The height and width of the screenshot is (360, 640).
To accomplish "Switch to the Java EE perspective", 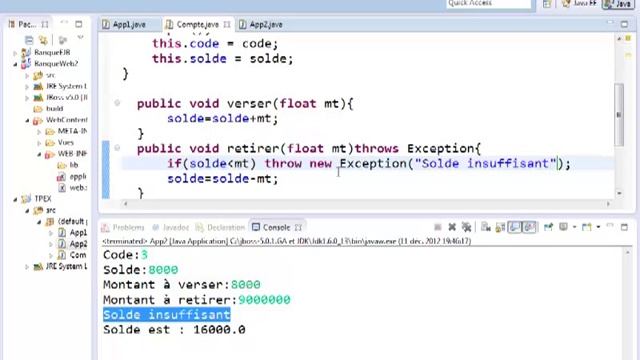I will 579,4.
